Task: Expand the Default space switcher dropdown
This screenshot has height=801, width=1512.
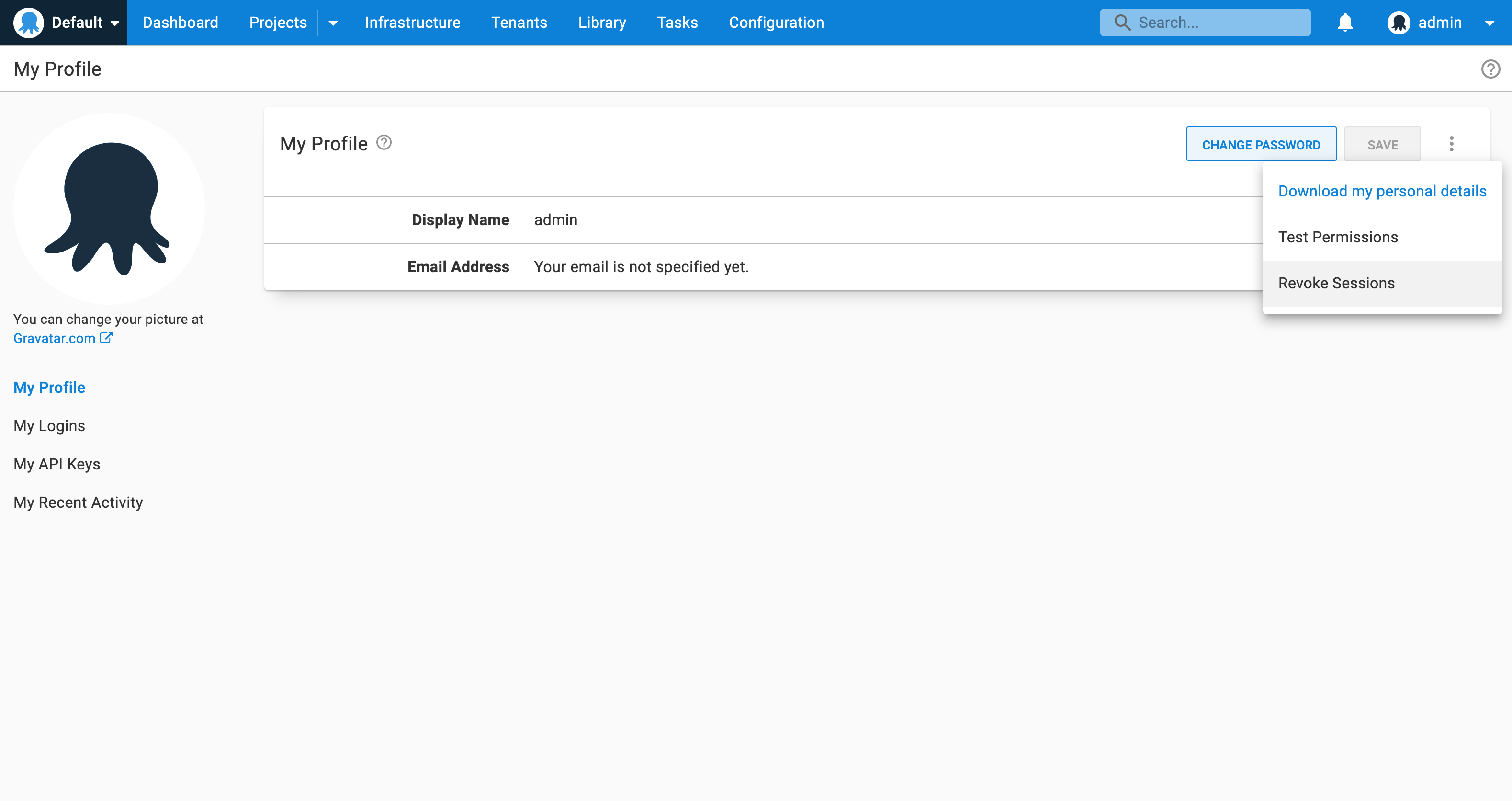Action: (115, 23)
